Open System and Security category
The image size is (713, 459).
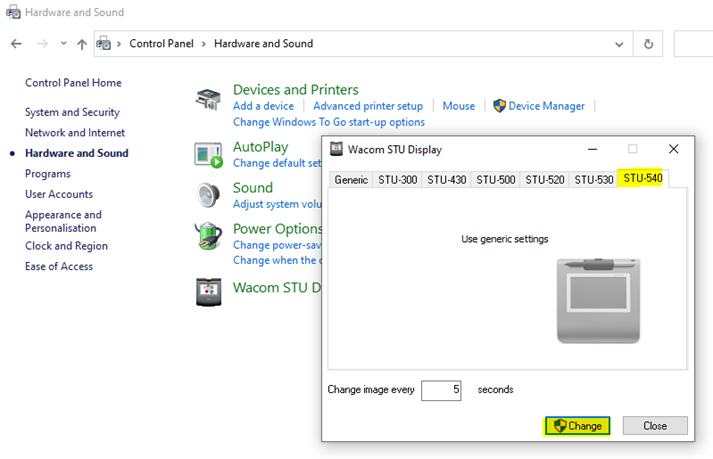pyautogui.click(x=72, y=112)
